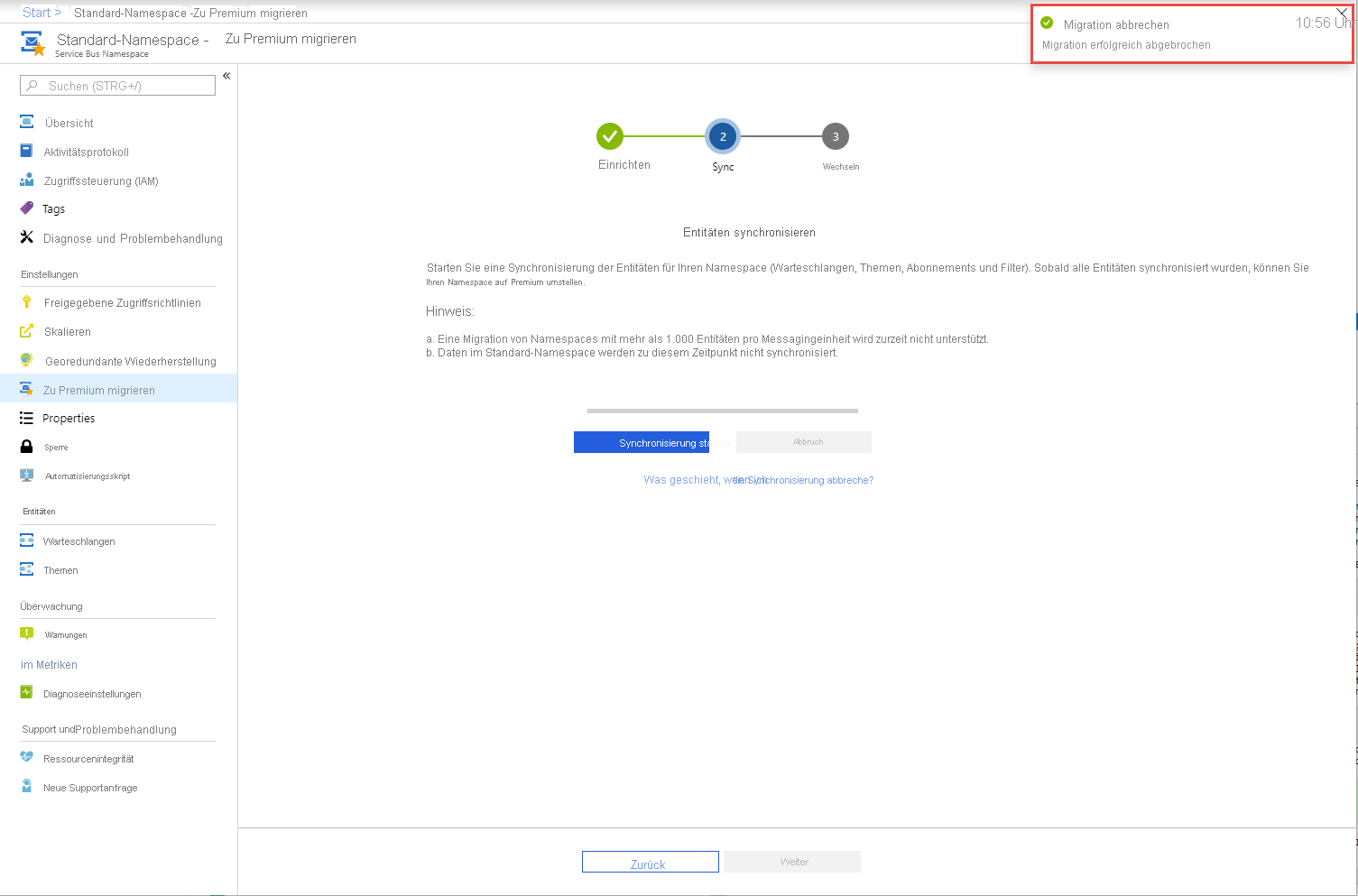
Task: Click the Migration abbrechen notification title
Action: coord(1116,24)
